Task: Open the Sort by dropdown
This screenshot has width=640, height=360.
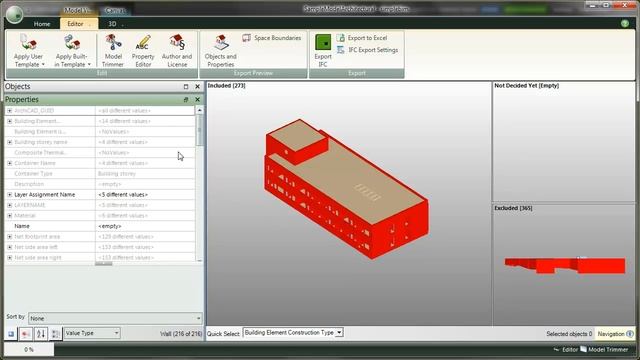Action: [115, 318]
